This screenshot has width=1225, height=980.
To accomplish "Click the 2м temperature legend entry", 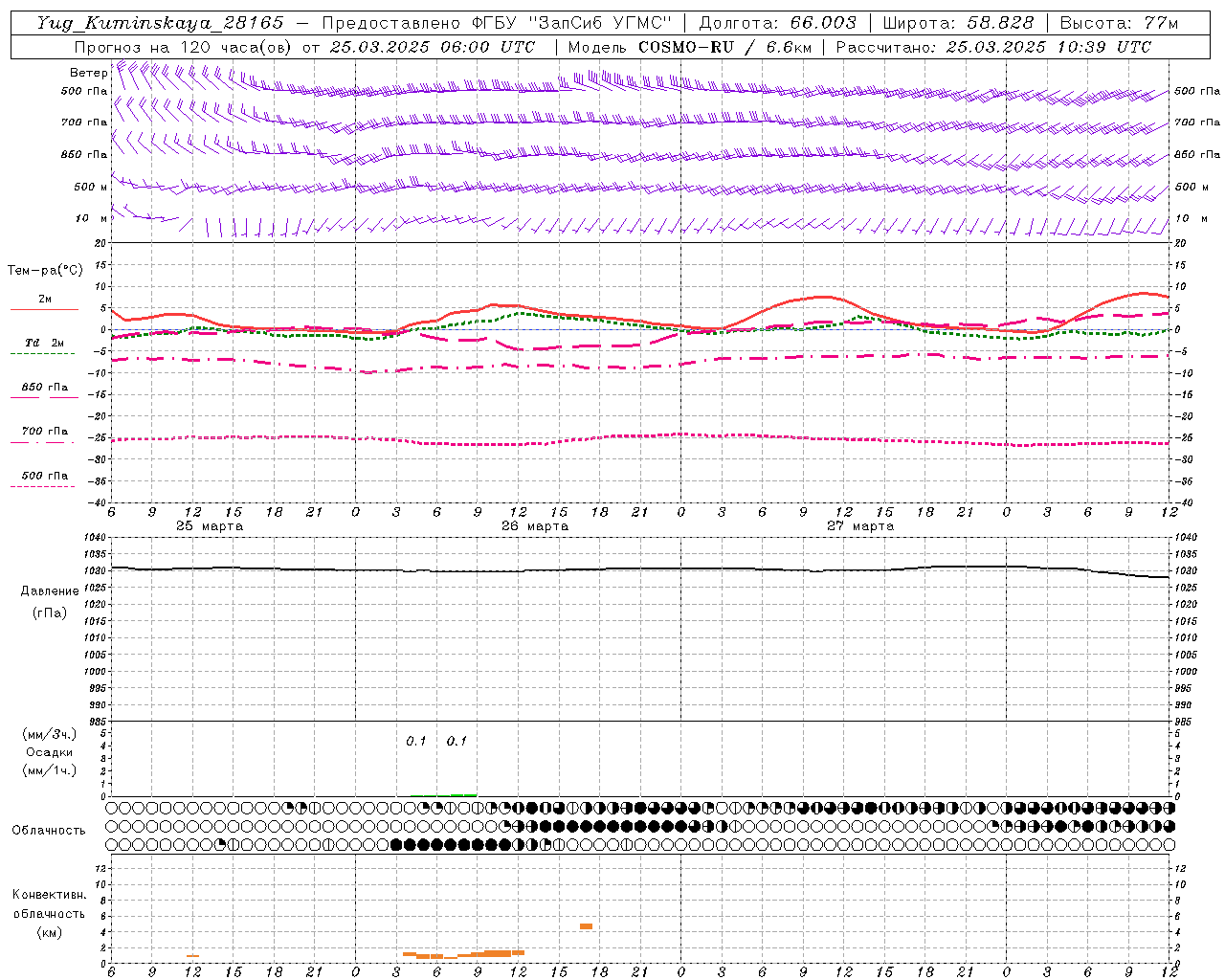I will (45, 299).
